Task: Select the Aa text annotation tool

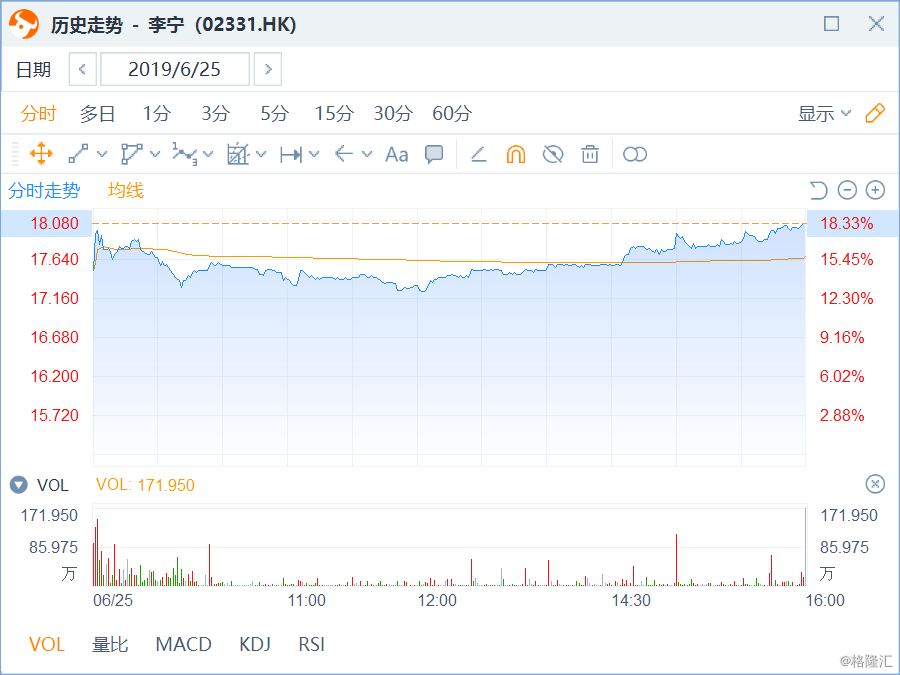Action: [x=397, y=154]
